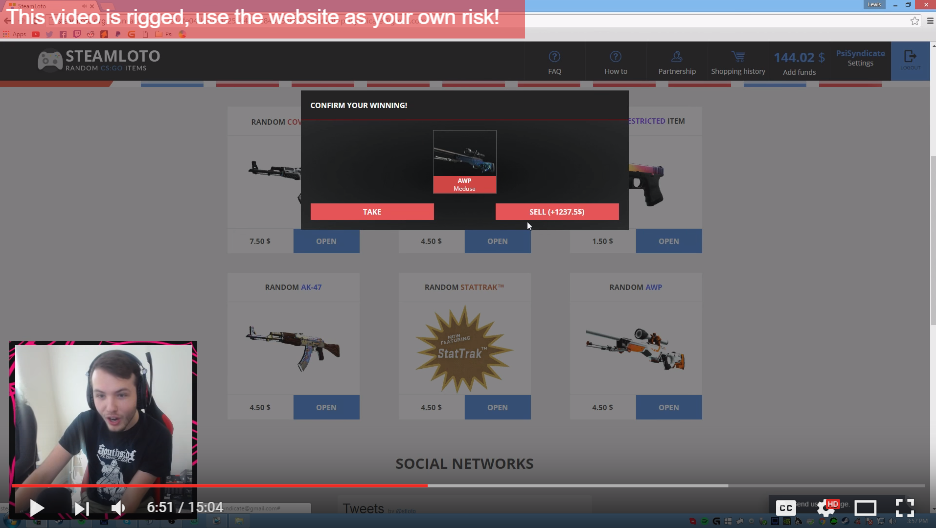Open the Random AWP case
Image resolution: width=936 pixels, height=528 pixels.
669,407
